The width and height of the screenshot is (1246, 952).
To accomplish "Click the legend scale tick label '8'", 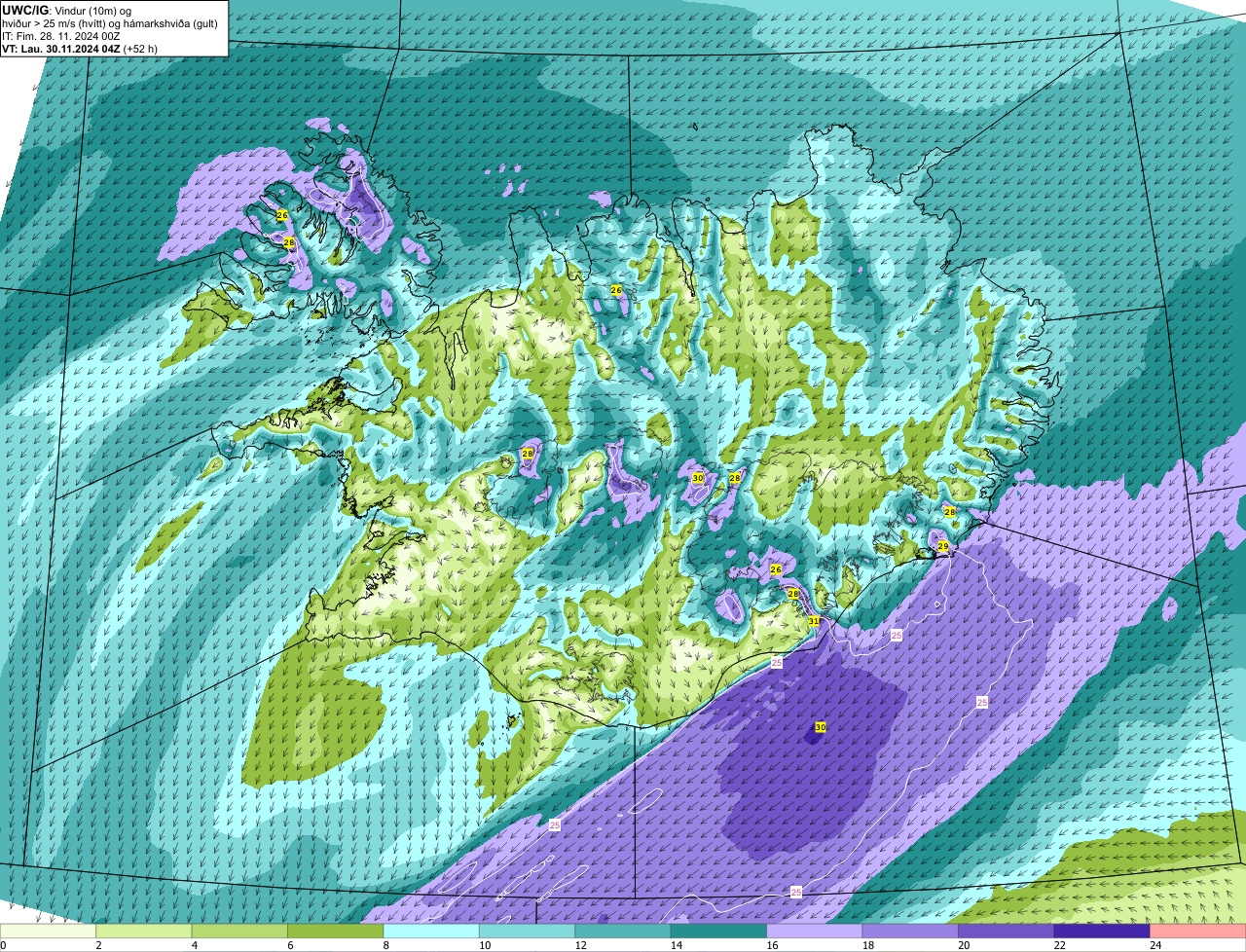I will 387,945.
